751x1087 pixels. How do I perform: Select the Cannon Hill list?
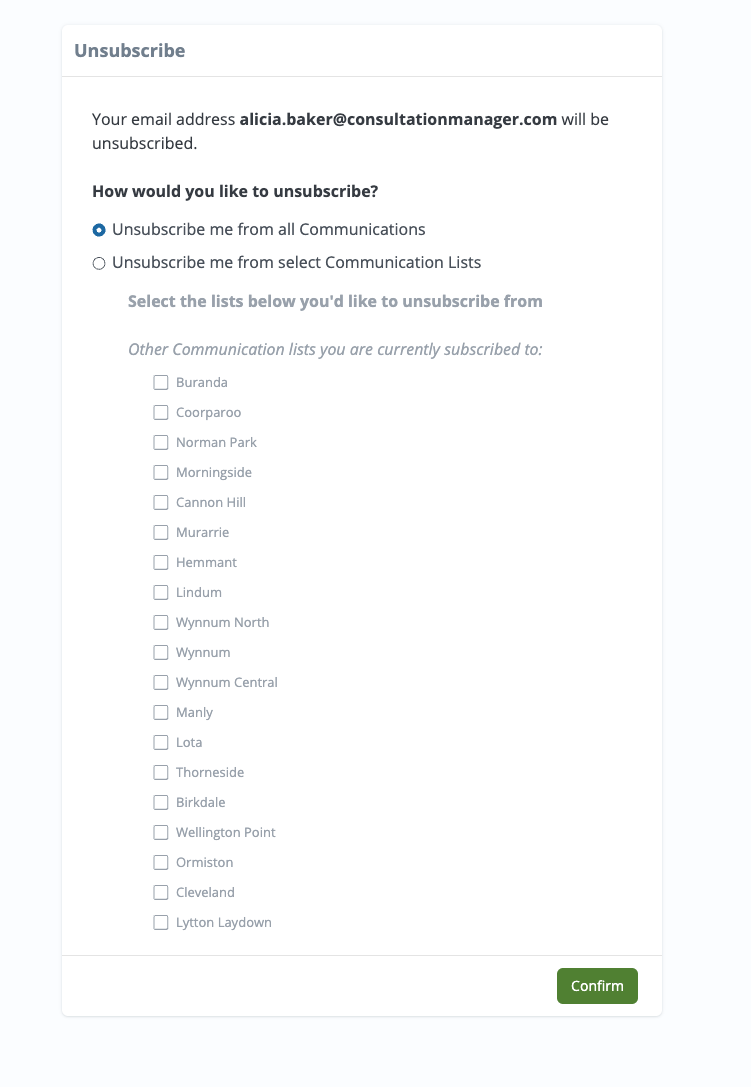tap(161, 502)
